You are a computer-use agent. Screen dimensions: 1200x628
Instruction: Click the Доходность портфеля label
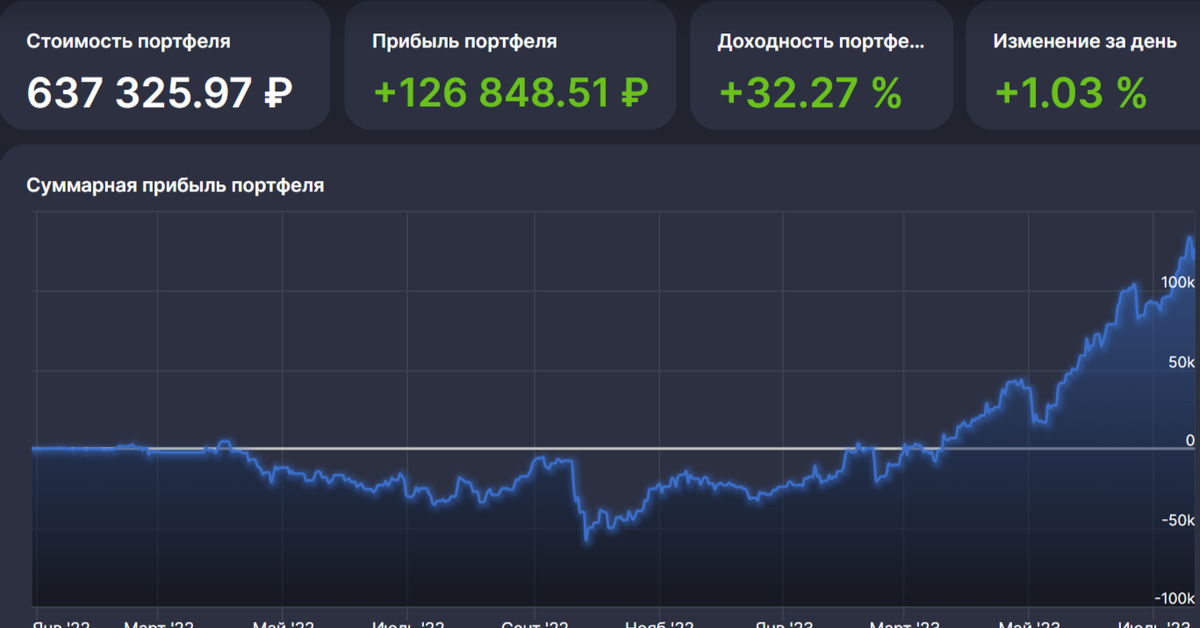click(x=821, y=42)
